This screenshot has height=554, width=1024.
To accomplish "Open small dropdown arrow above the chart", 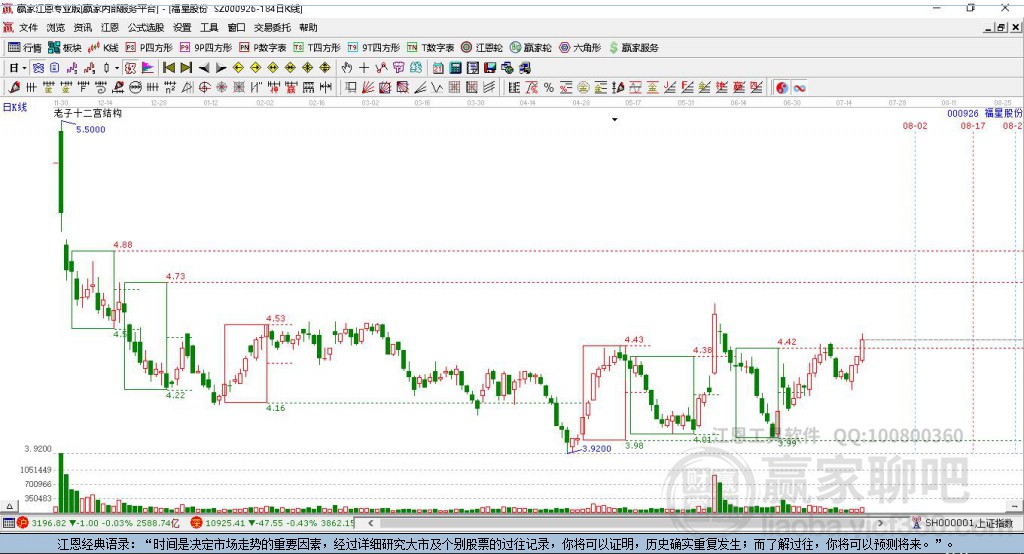I will pos(615,120).
